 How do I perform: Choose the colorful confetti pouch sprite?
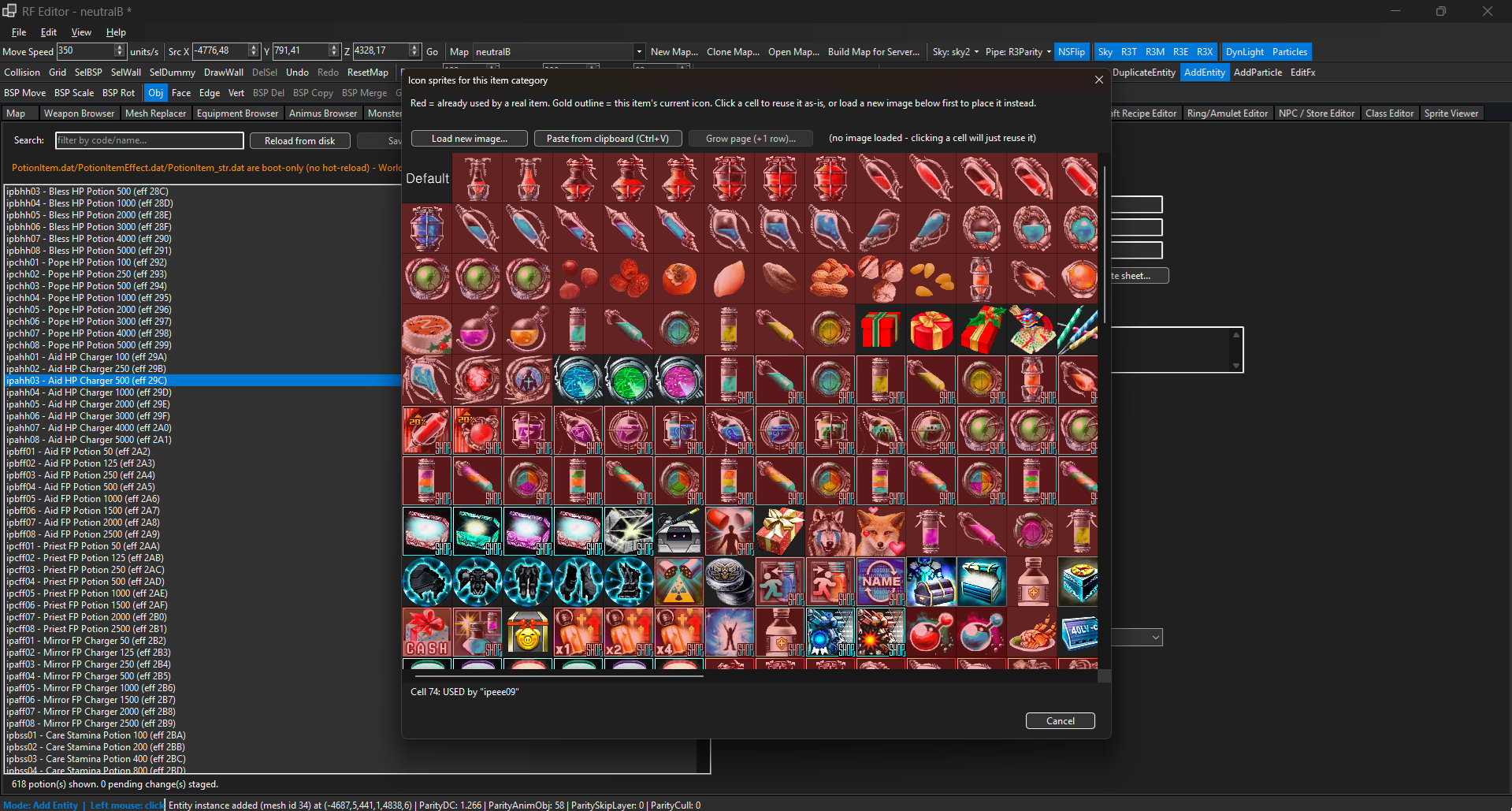pyautogui.click(x=1032, y=329)
